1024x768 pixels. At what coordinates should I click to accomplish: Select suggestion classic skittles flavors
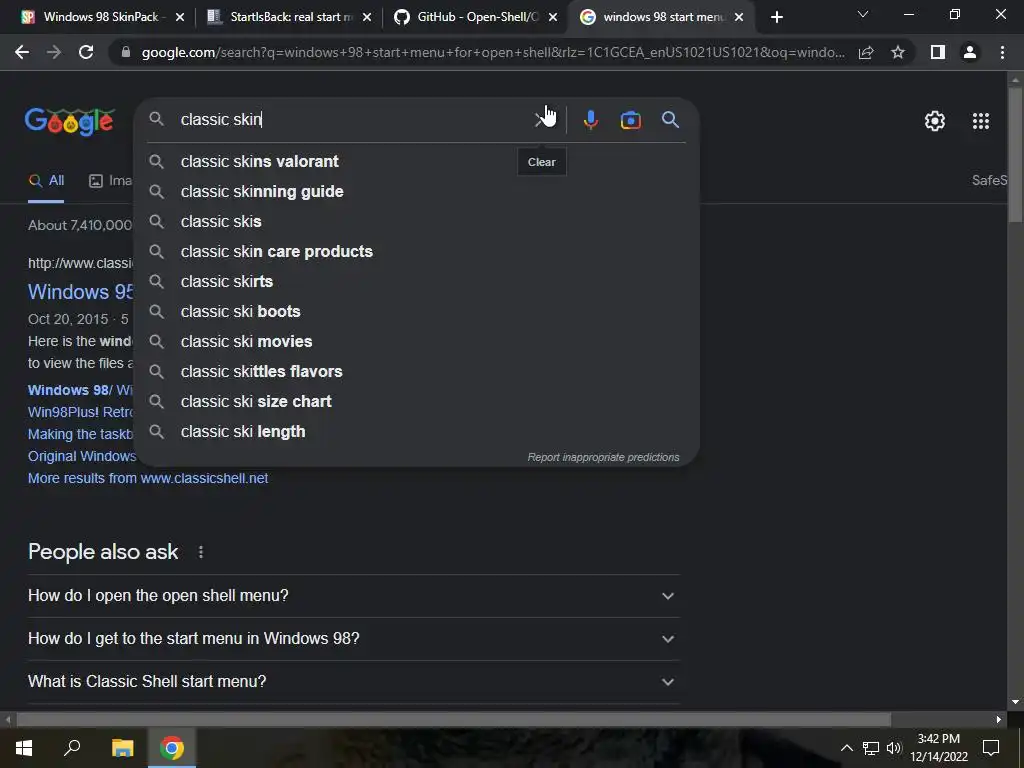point(417,372)
